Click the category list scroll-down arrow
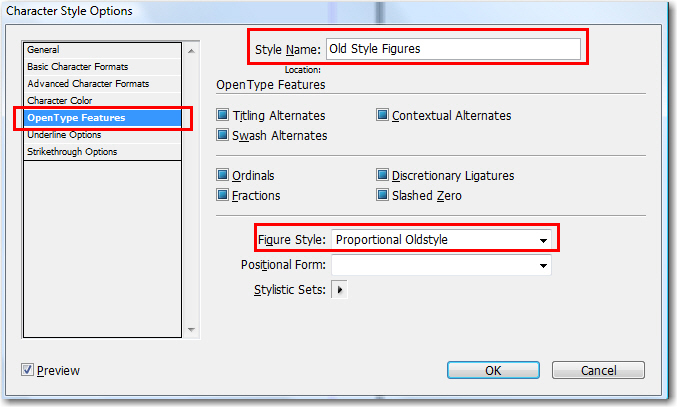The height and width of the screenshot is (407, 677). (191, 330)
